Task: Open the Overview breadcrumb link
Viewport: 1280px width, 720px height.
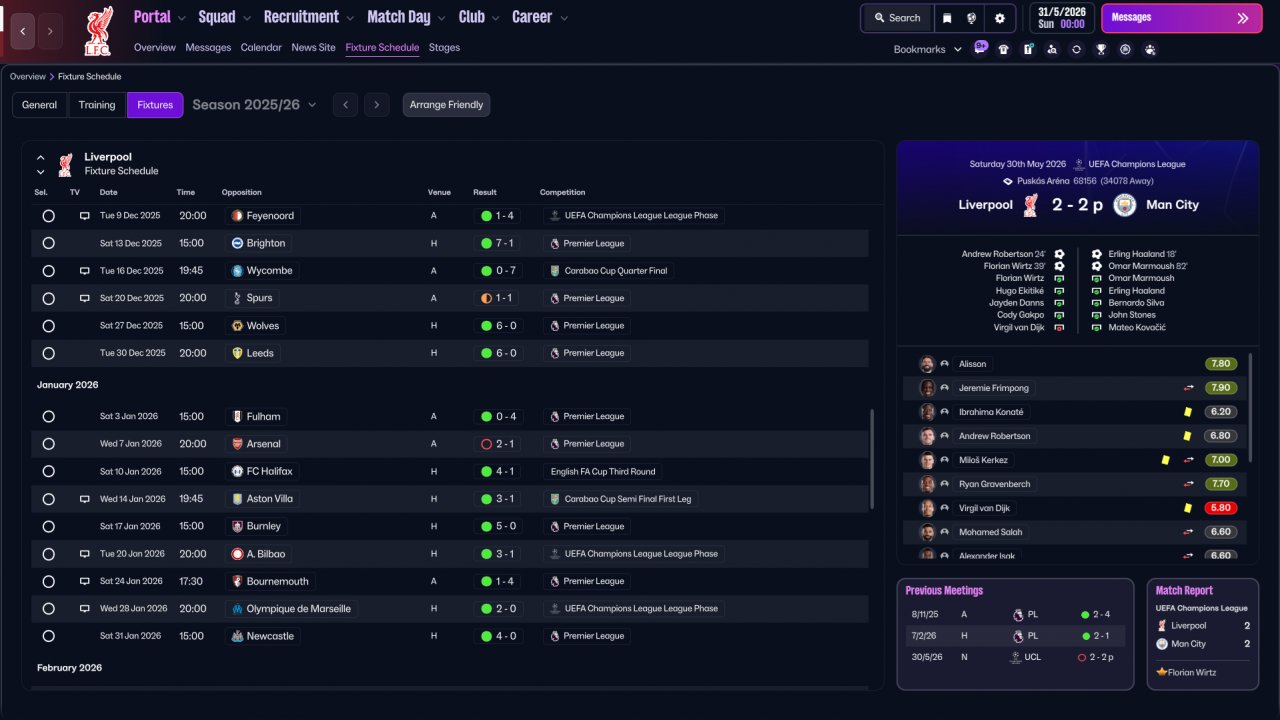Action: click(28, 77)
